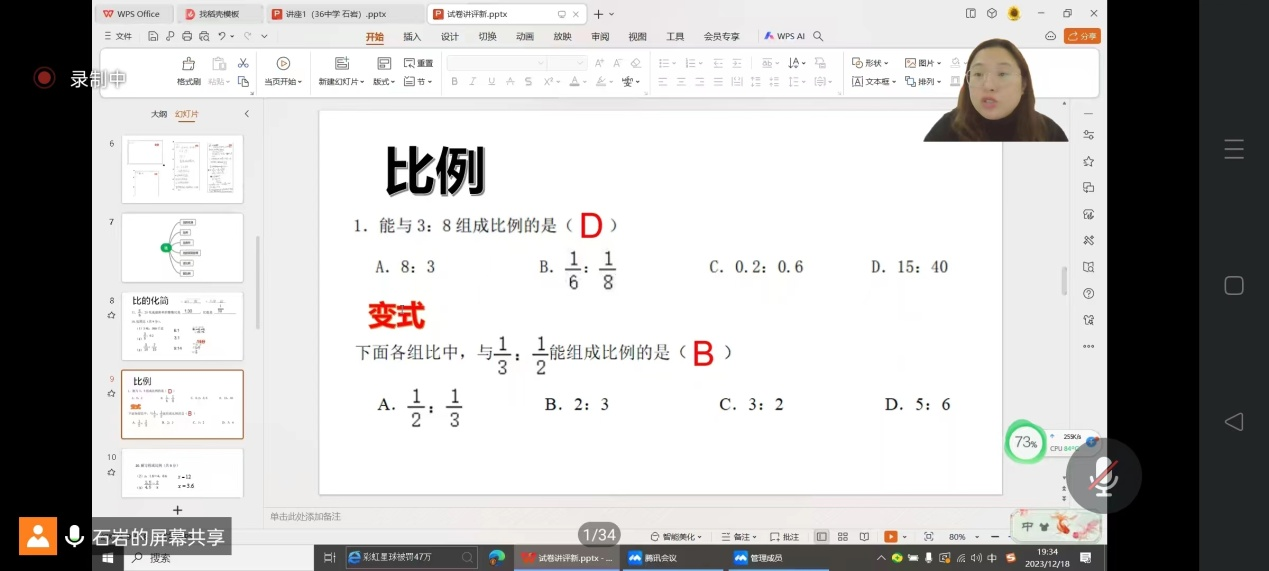Click the orange 分享 share button

click(x=1082, y=36)
